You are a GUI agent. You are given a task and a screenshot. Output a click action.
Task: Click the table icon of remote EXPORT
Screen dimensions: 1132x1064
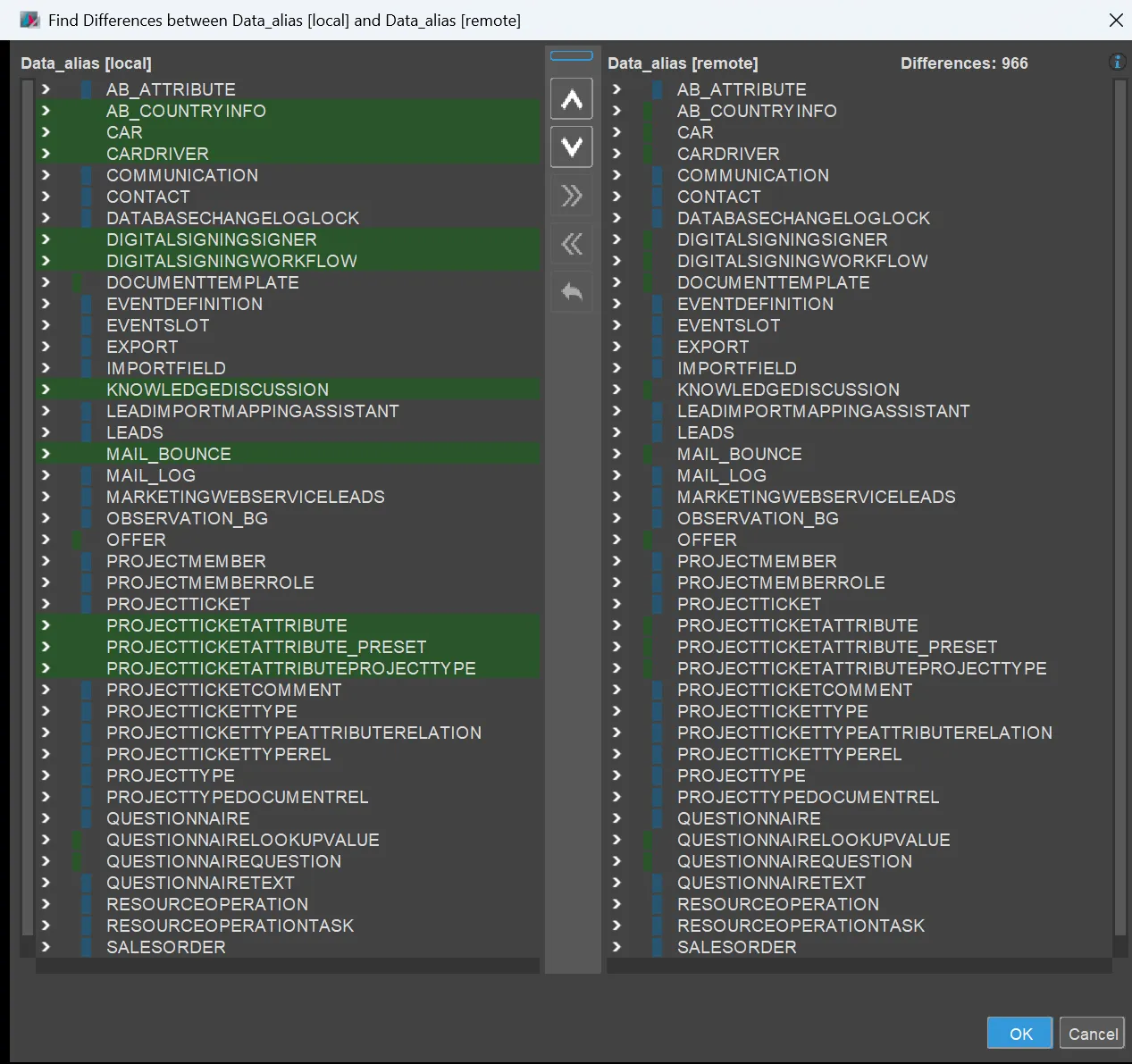click(x=658, y=347)
